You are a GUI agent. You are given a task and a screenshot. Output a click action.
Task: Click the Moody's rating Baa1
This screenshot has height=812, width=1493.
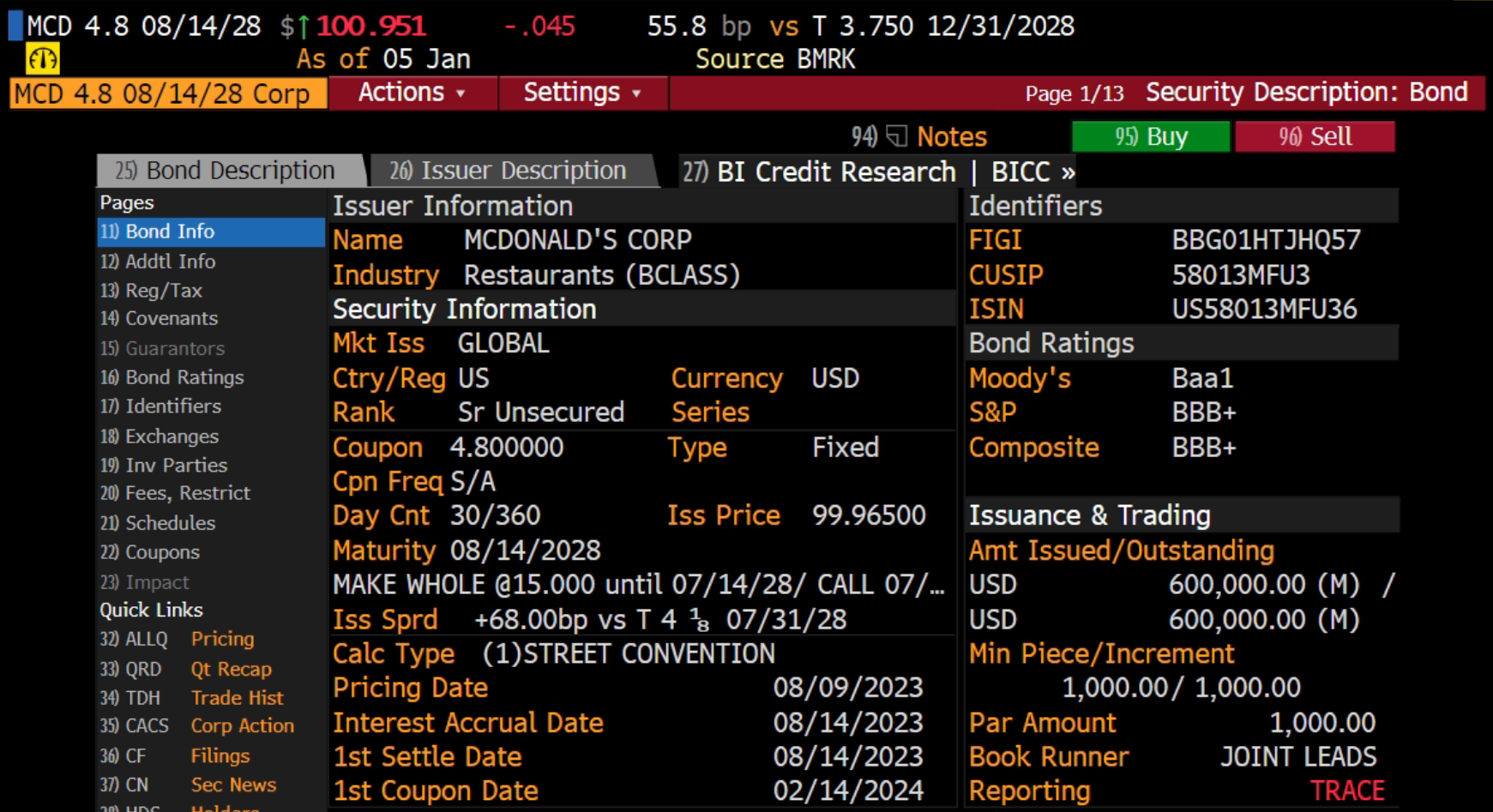point(1202,378)
